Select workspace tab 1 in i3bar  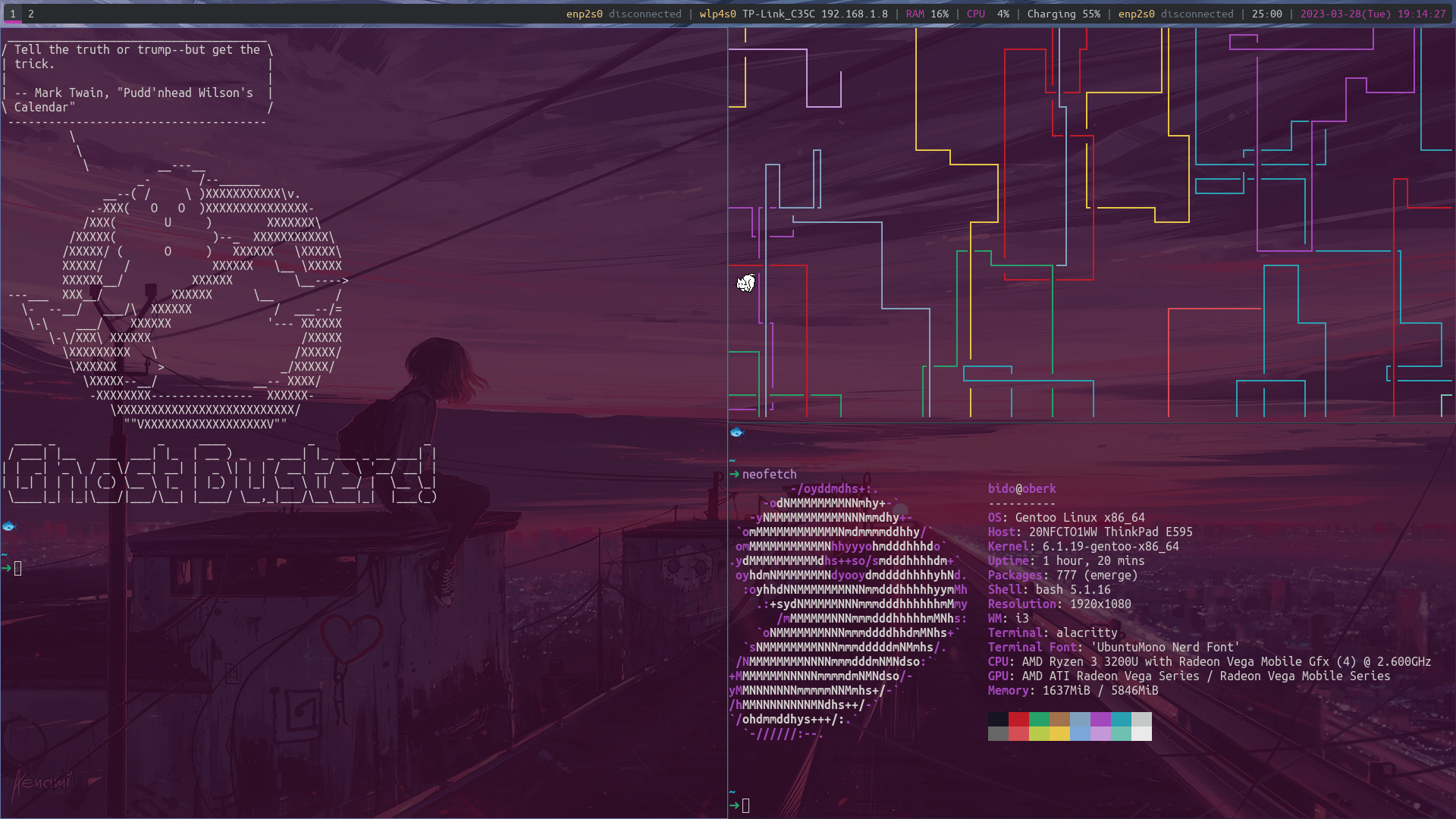(x=12, y=13)
